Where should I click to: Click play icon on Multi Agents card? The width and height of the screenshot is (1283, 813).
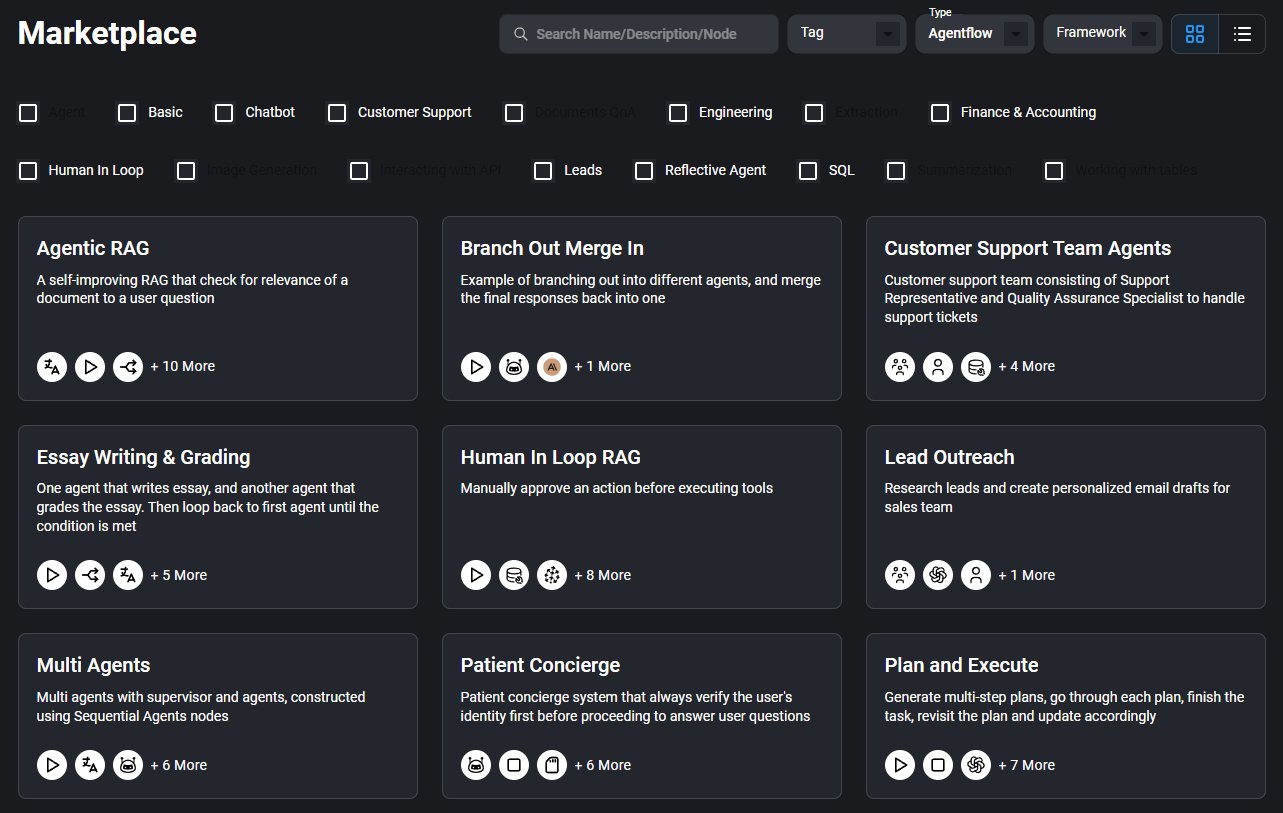click(52, 765)
